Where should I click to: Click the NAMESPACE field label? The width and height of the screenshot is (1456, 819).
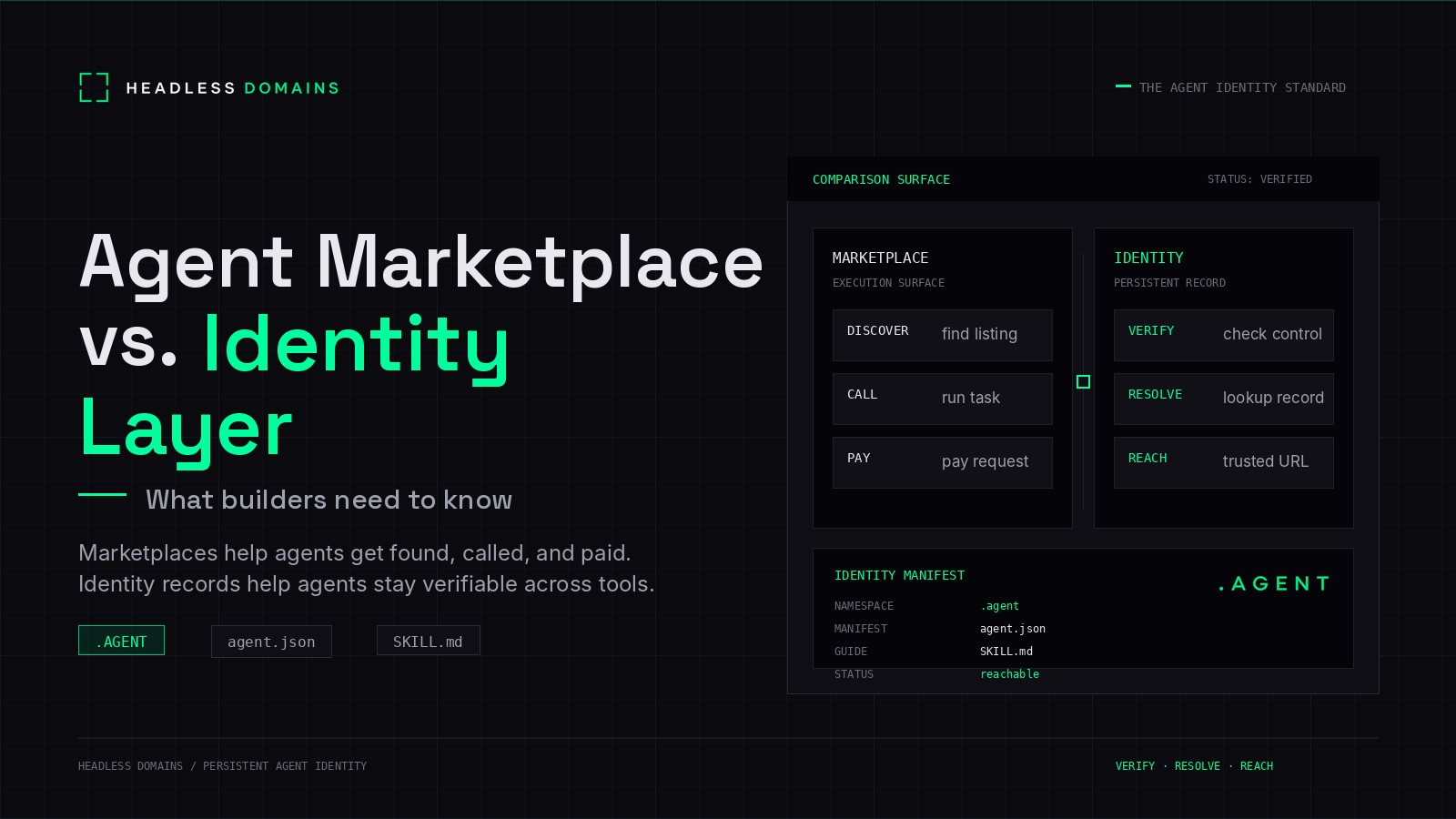tap(864, 606)
